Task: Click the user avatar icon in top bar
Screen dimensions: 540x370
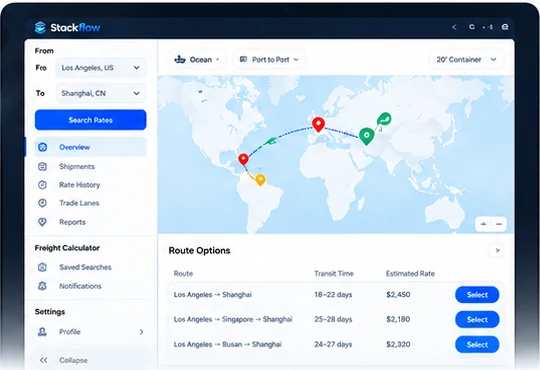Action: pyautogui.click(x=505, y=27)
